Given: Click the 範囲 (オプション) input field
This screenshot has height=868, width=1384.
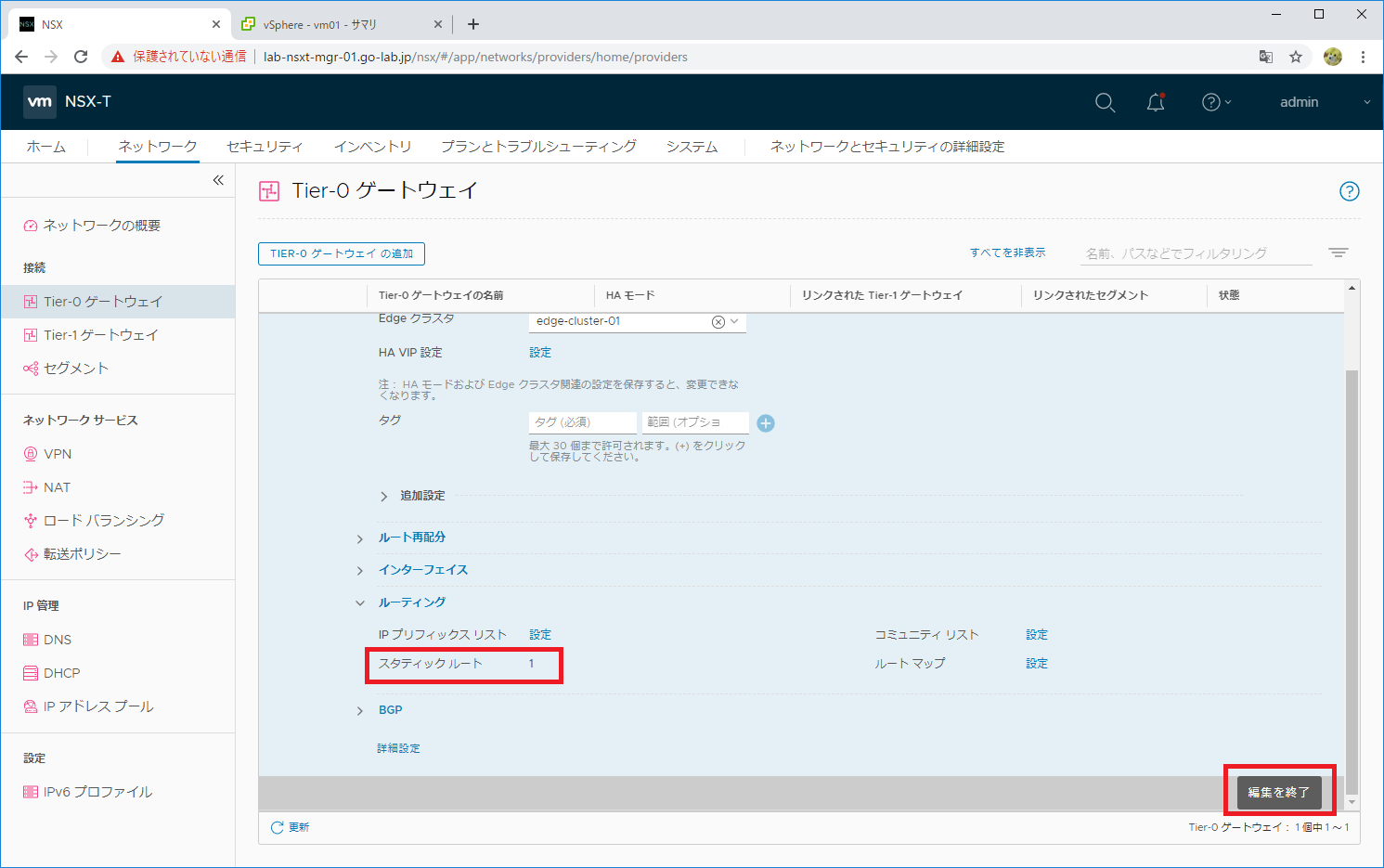Looking at the screenshot, I should 695,422.
